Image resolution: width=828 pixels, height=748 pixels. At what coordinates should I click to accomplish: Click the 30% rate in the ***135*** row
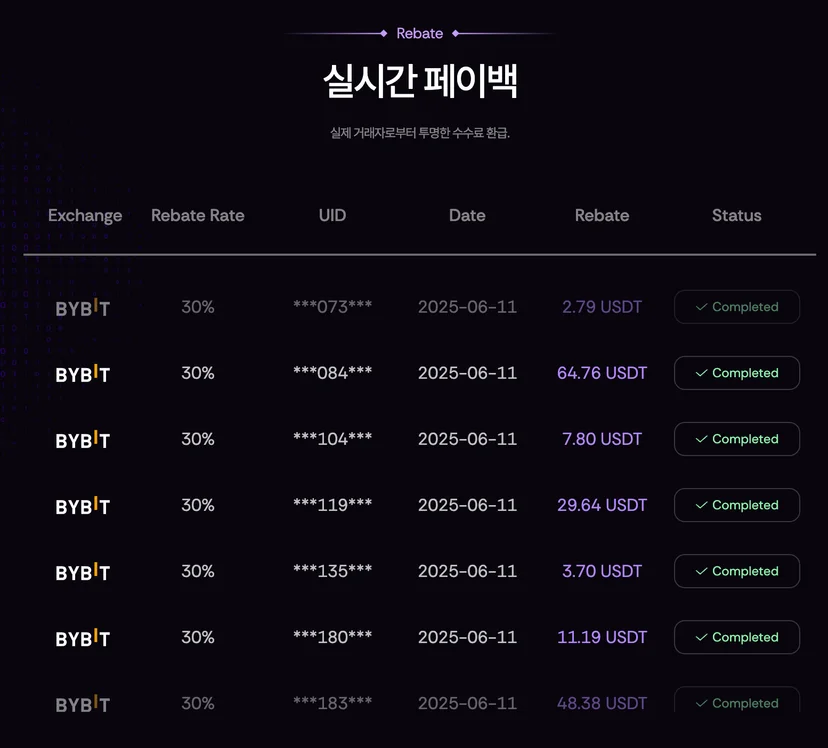(198, 571)
